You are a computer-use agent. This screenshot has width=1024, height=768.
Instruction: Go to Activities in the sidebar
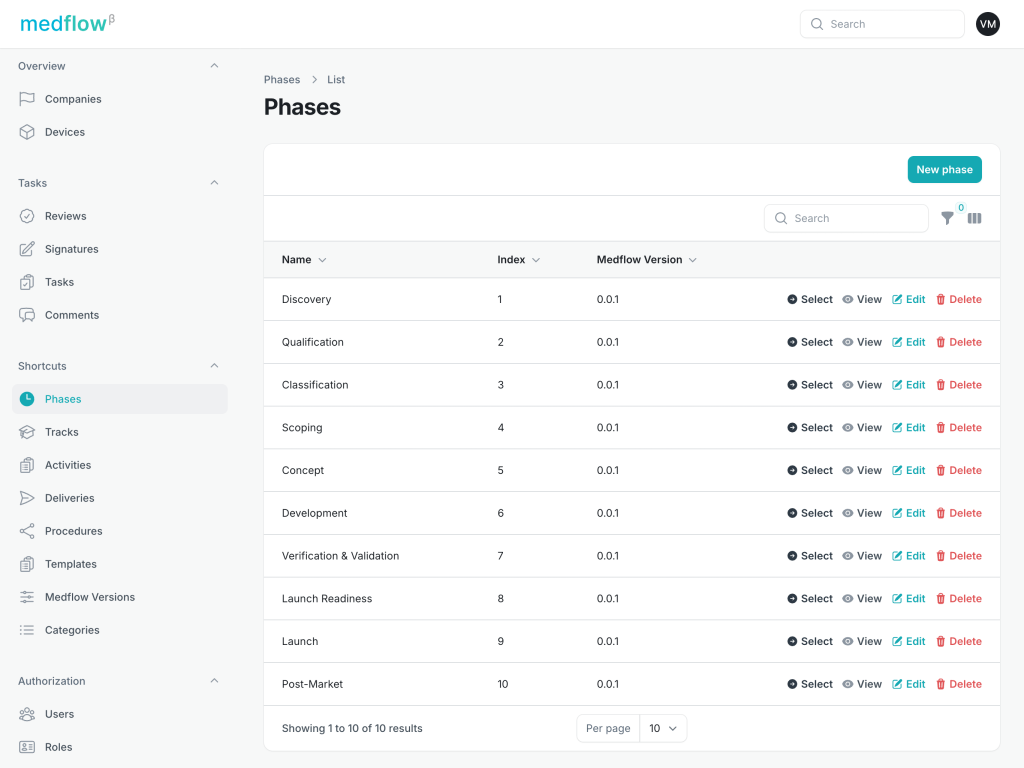tap(68, 465)
